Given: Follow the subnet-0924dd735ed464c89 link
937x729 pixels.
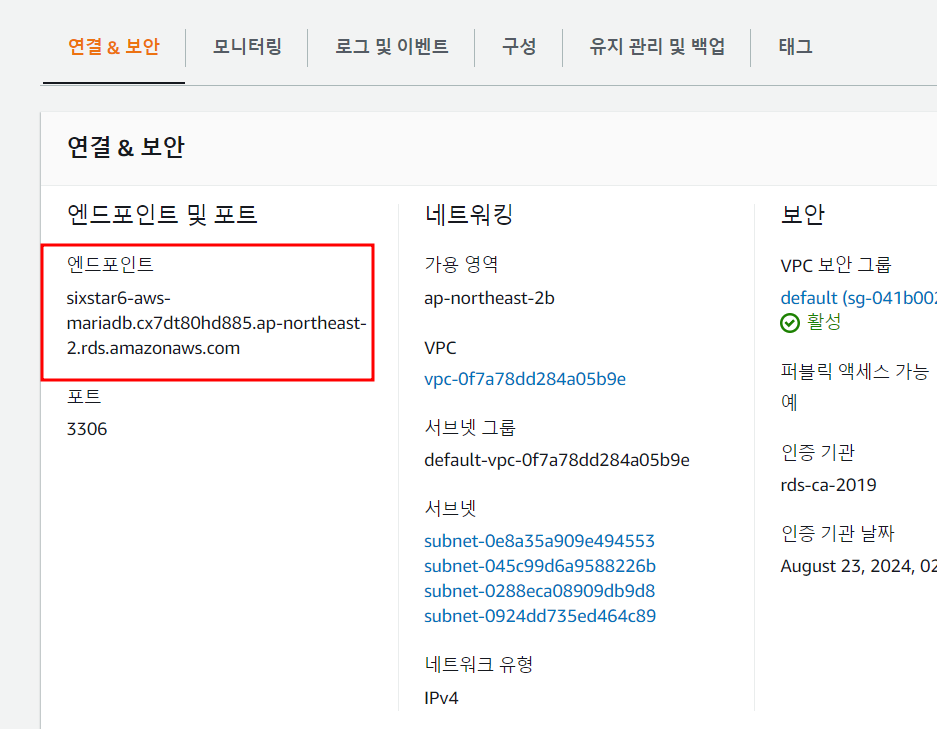Looking at the screenshot, I should (540, 616).
